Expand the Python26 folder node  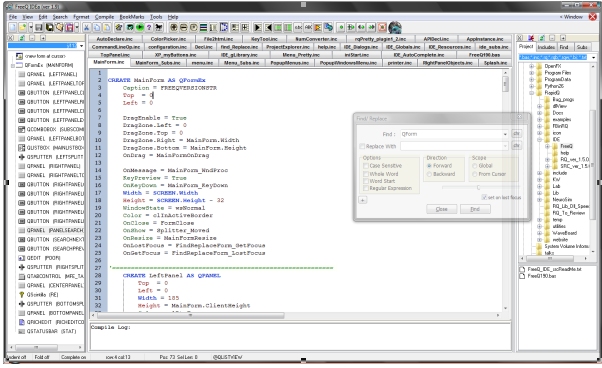coord(531,86)
